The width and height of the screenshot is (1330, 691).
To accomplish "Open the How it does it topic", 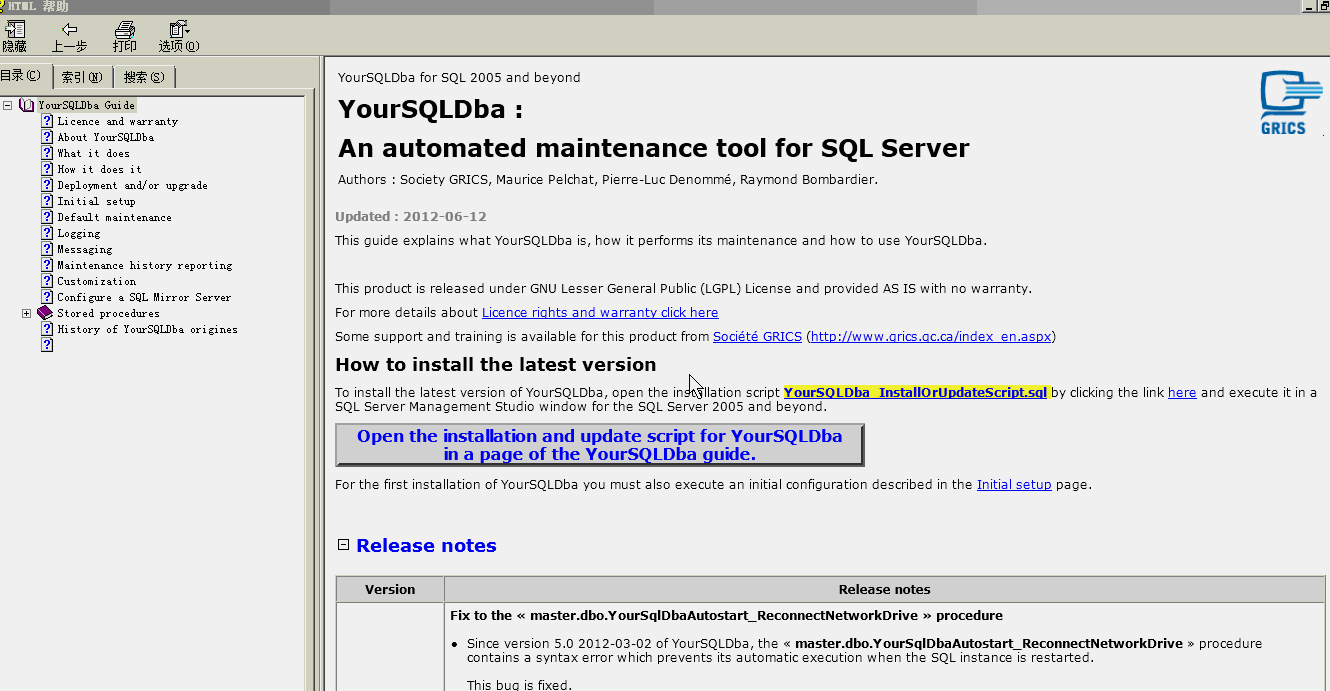I will point(99,169).
